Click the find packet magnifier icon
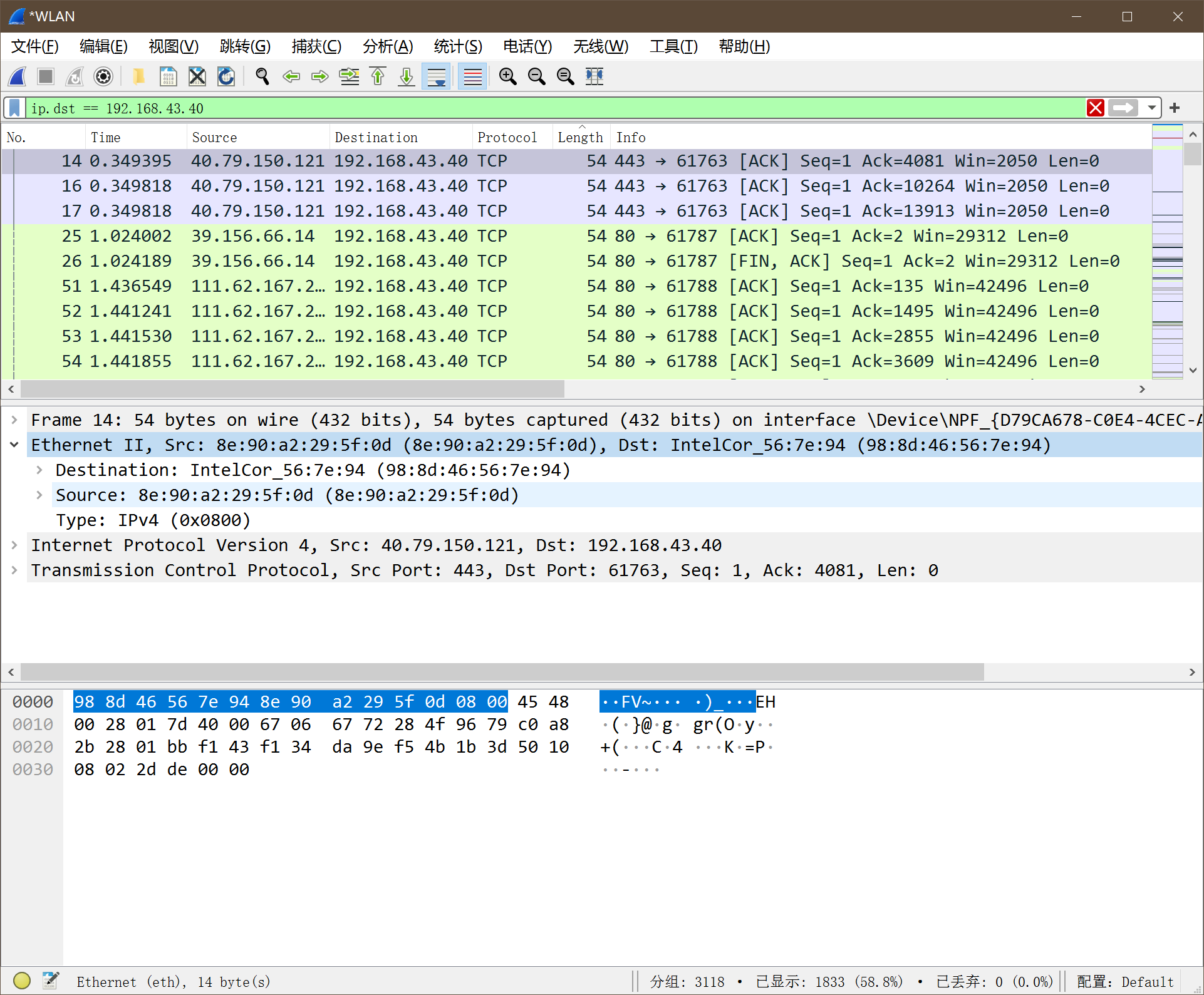Image resolution: width=1204 pixels, height=995 pixels. 262,76
